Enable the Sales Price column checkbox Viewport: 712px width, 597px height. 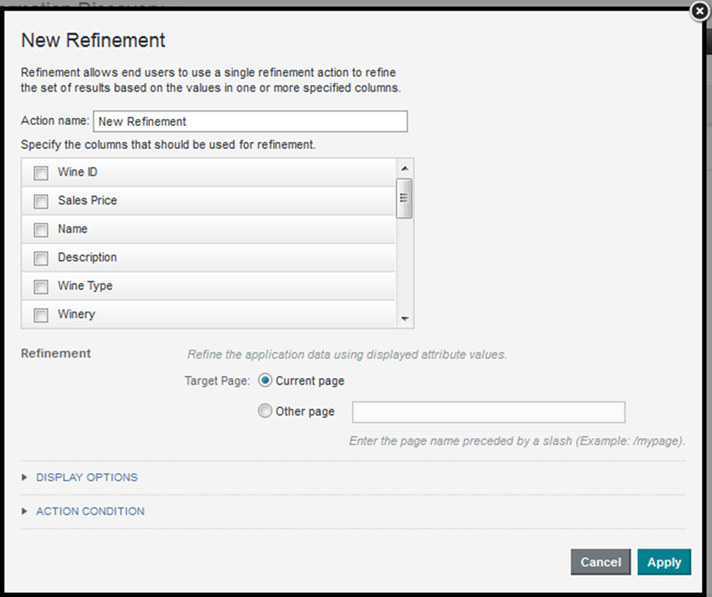tap(41, 201)
